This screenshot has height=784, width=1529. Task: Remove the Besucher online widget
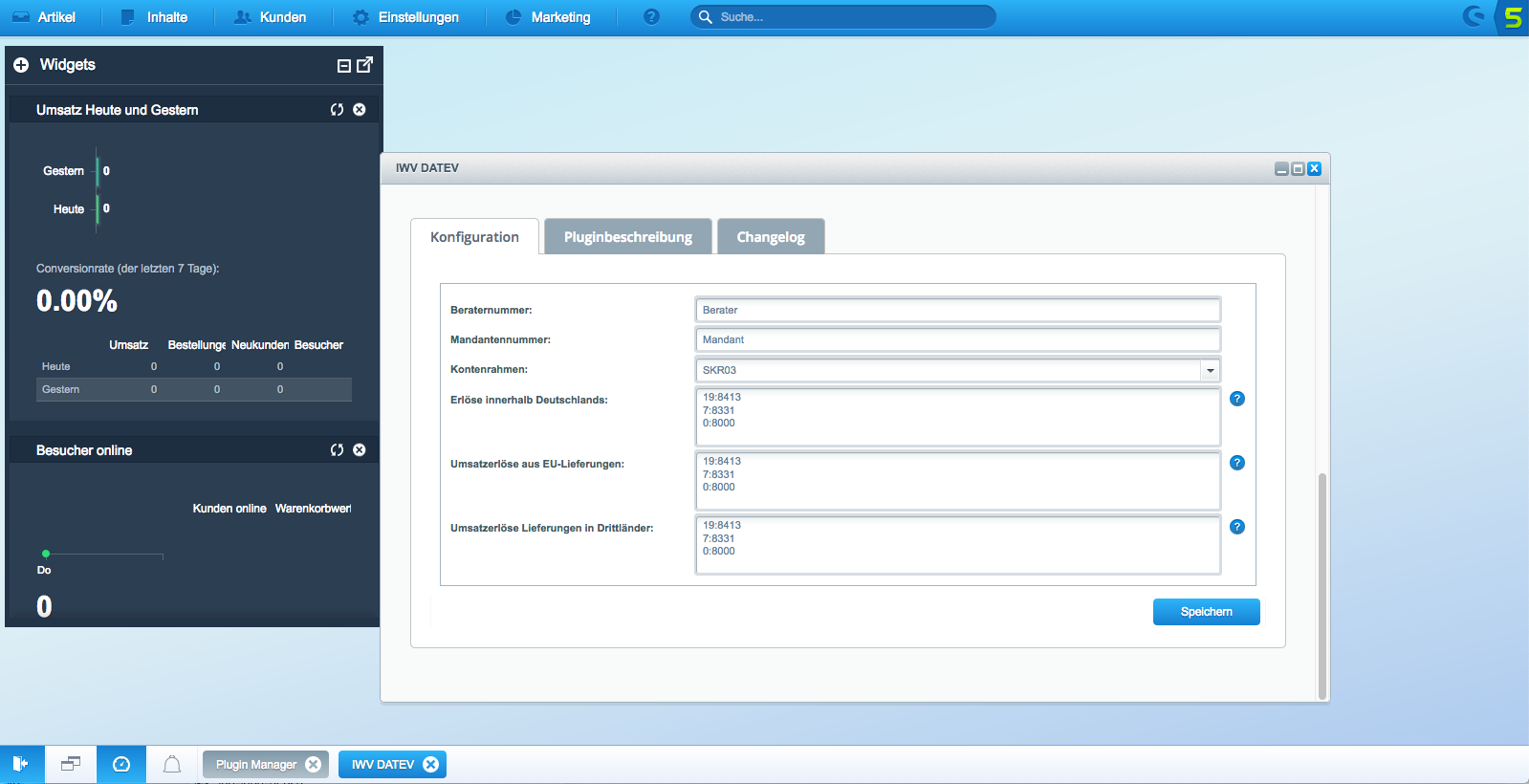(360, 450)
